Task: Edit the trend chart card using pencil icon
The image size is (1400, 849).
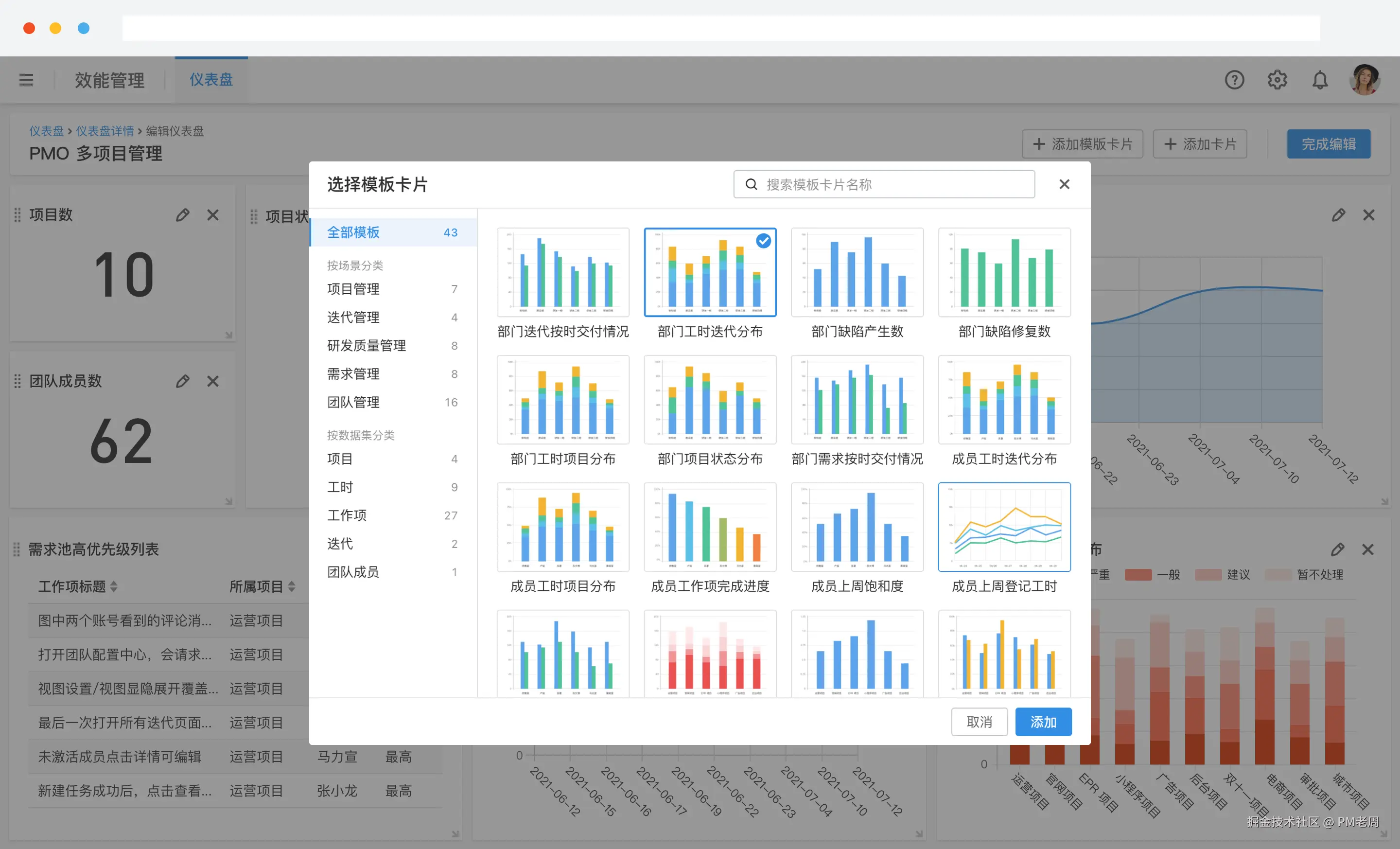Action: coord(1339,215)
